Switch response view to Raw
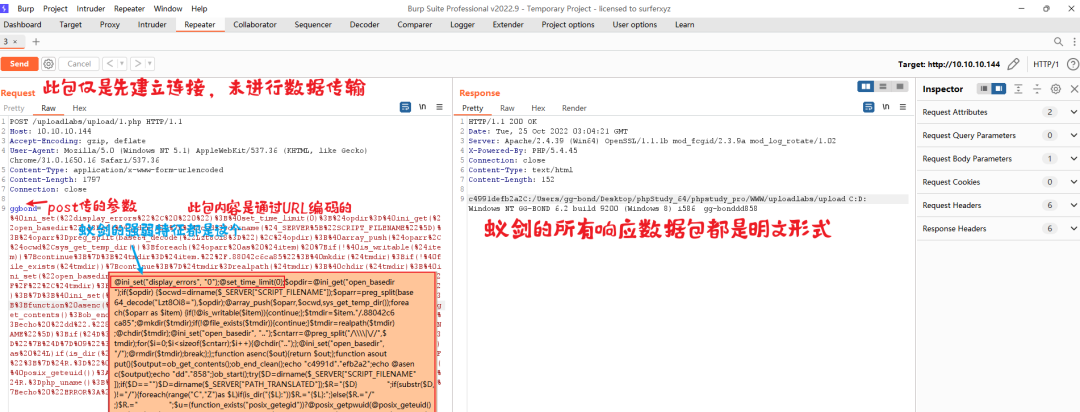This screenshot has width=1080, height=412. (507, 108)
